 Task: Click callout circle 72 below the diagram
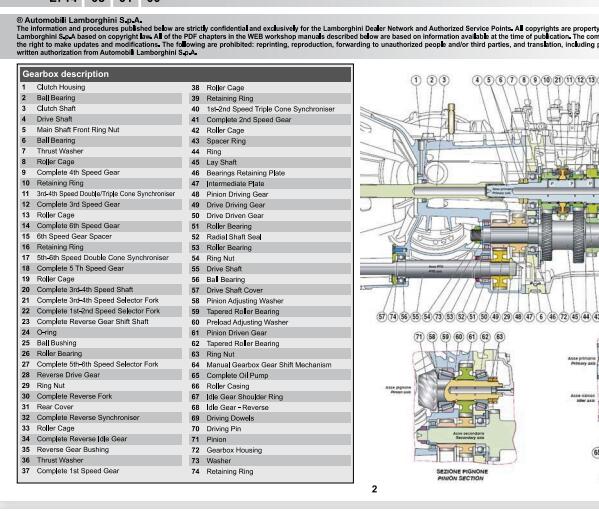pos(564,317)
